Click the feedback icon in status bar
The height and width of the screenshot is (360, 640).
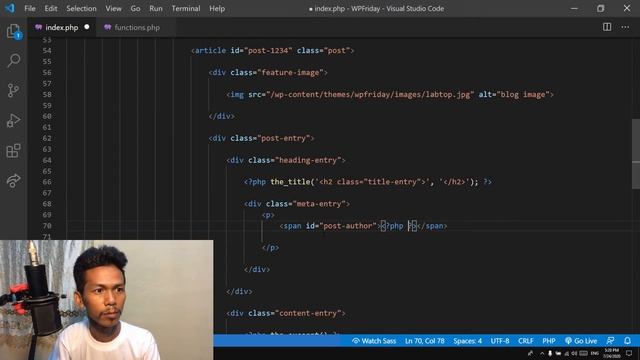click(x=610, y=341)
